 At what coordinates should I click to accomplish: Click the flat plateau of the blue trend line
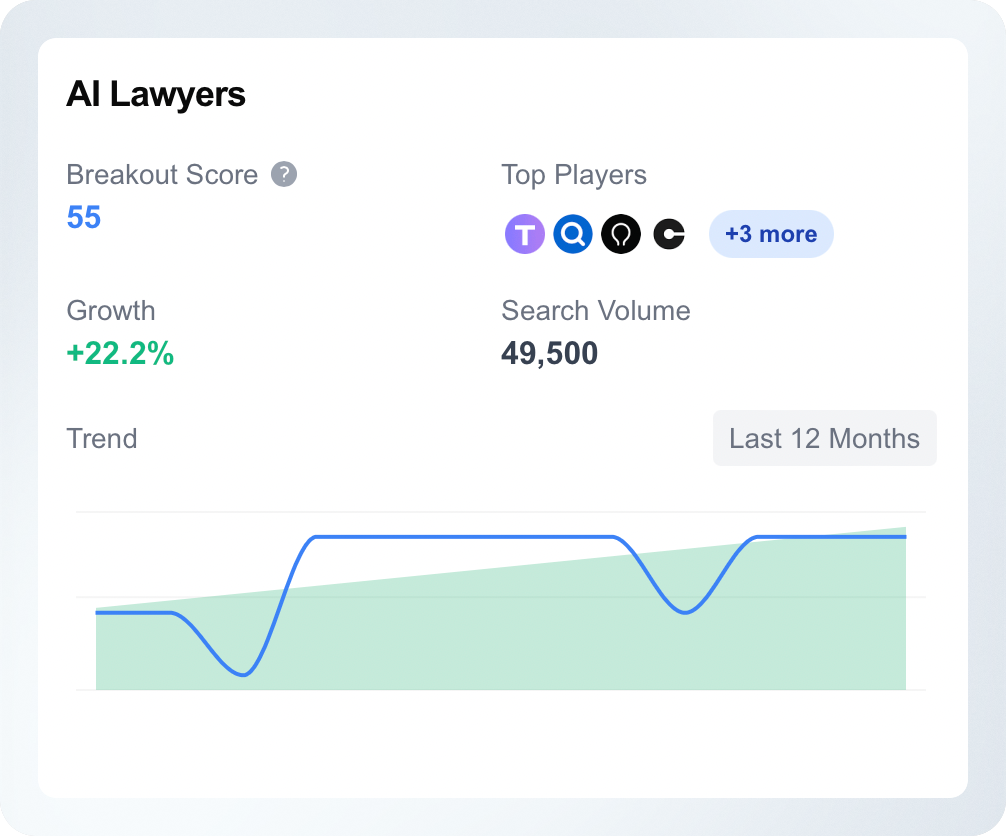coord(463,537)
